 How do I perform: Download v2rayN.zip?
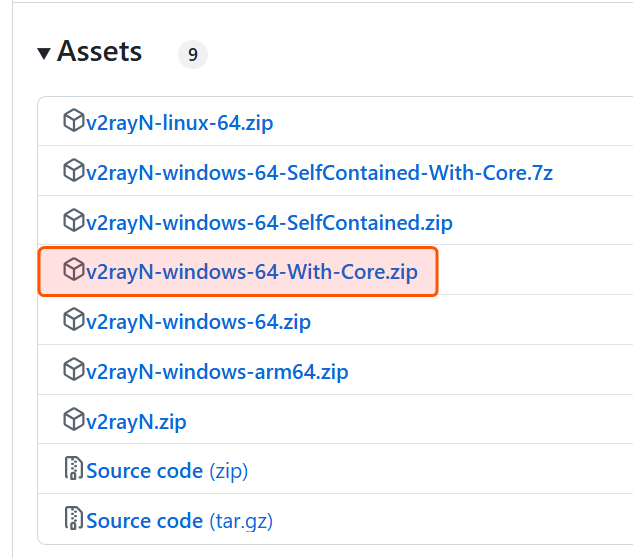click(x=136, y=422)
